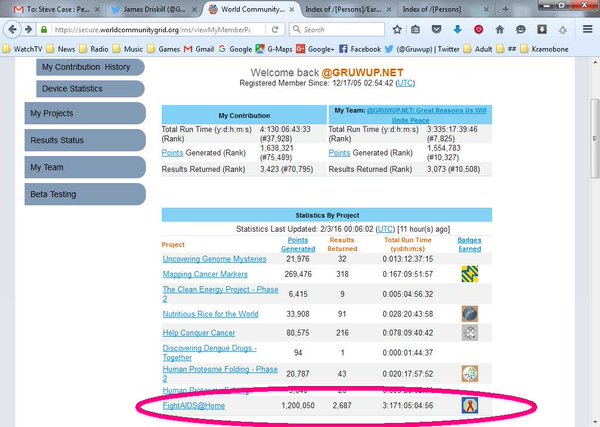Expand the Games bookmarks folder

click(x=164, y=49)
